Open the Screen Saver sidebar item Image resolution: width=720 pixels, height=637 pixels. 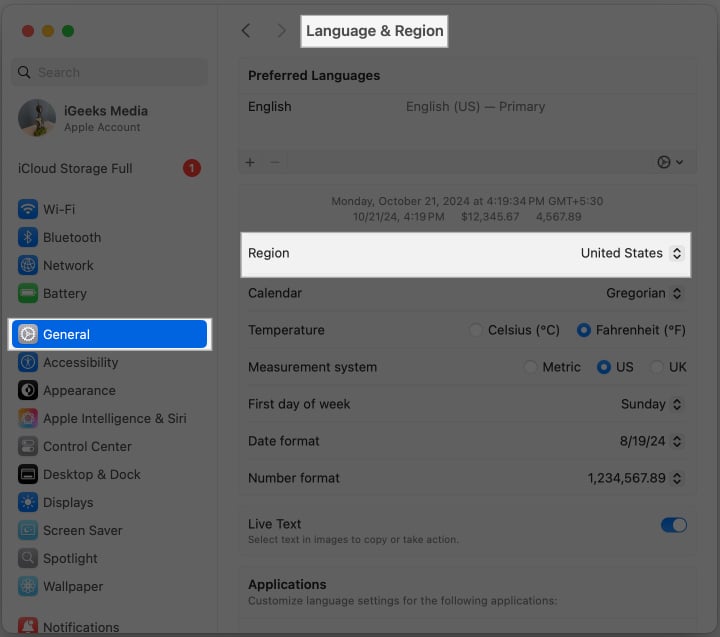coord(80,531)
